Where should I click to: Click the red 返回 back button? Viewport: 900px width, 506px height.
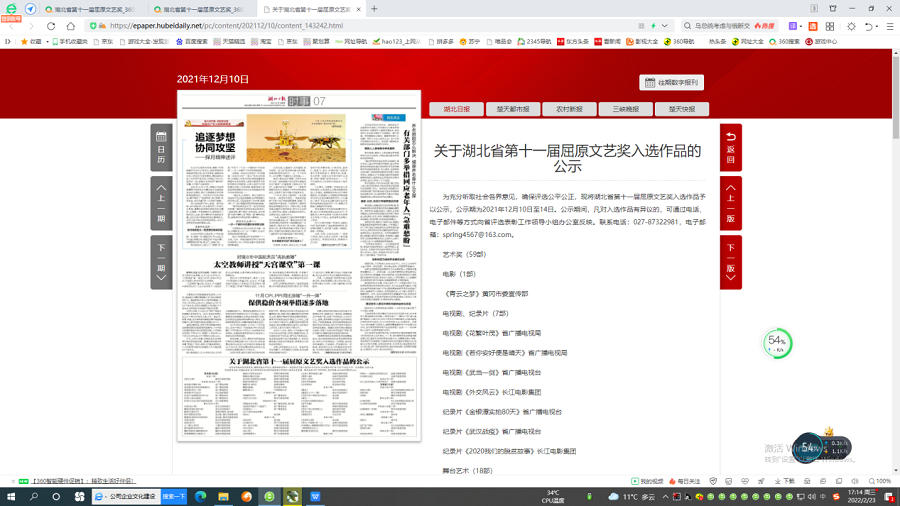[x=730, y=147]
